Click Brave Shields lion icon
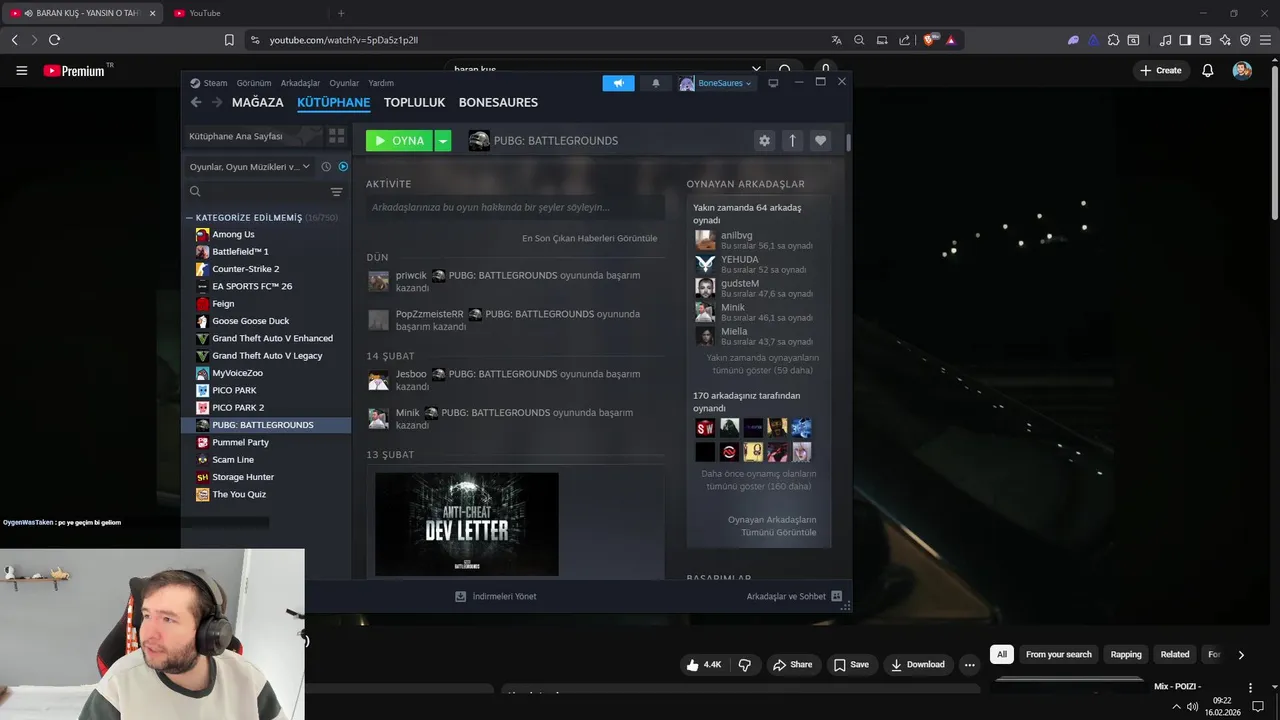Screen dimensions: 1280x720 930,40
